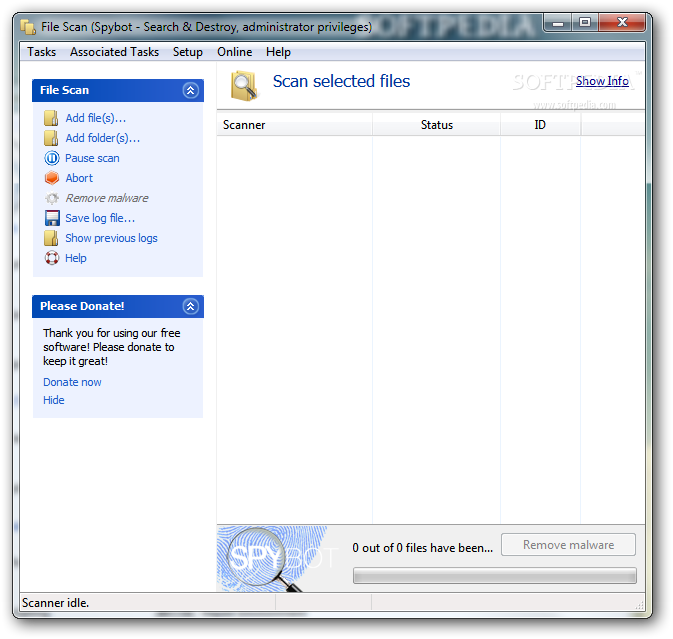Screen dimensions: 673x639
Task: Open the Setup menu
Action: [188, 52]
